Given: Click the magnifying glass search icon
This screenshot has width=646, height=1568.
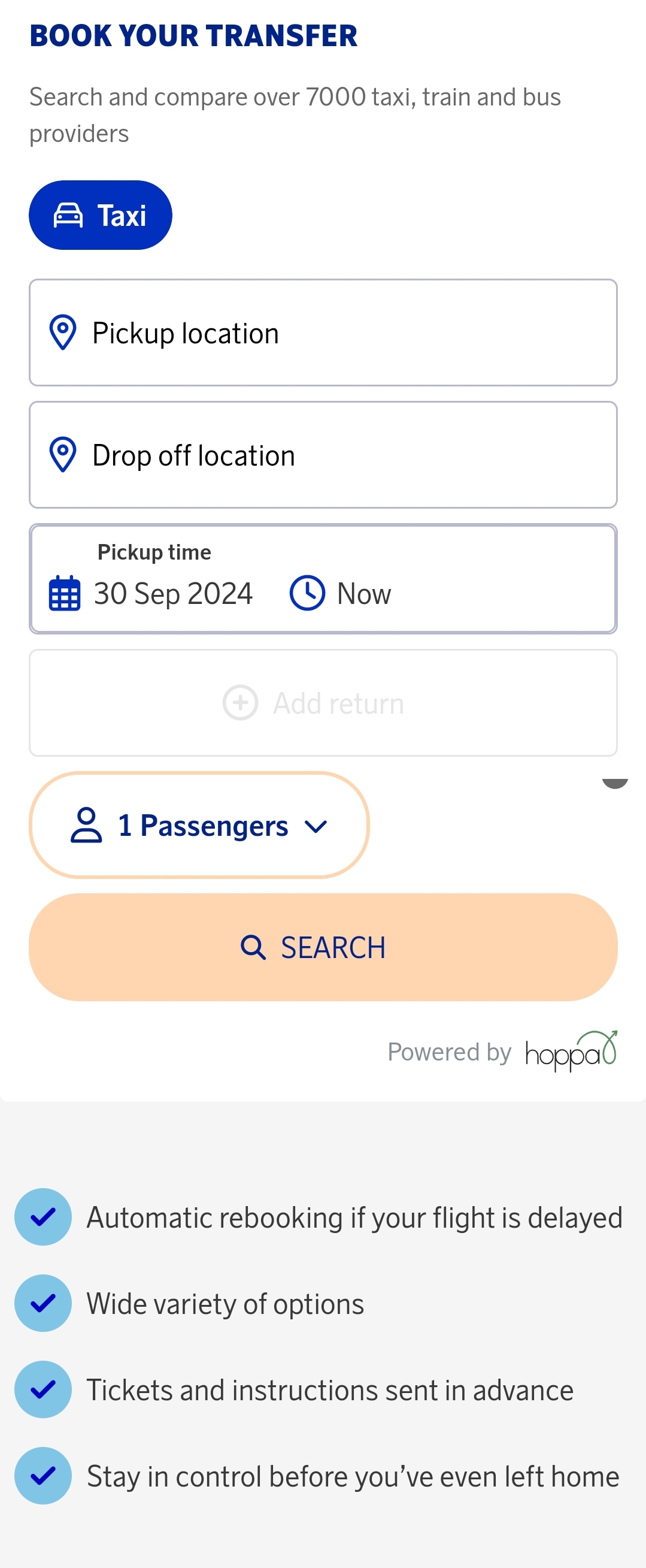Looking at the screenshot, I should 253,948.
